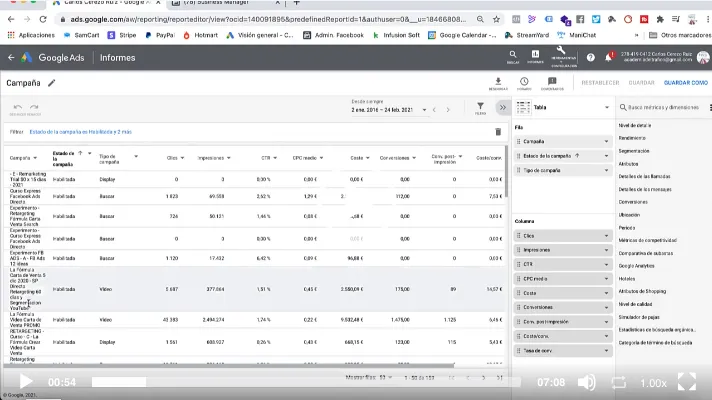Expand Google Analytics category
712x400 pixels.
point(636,266)
